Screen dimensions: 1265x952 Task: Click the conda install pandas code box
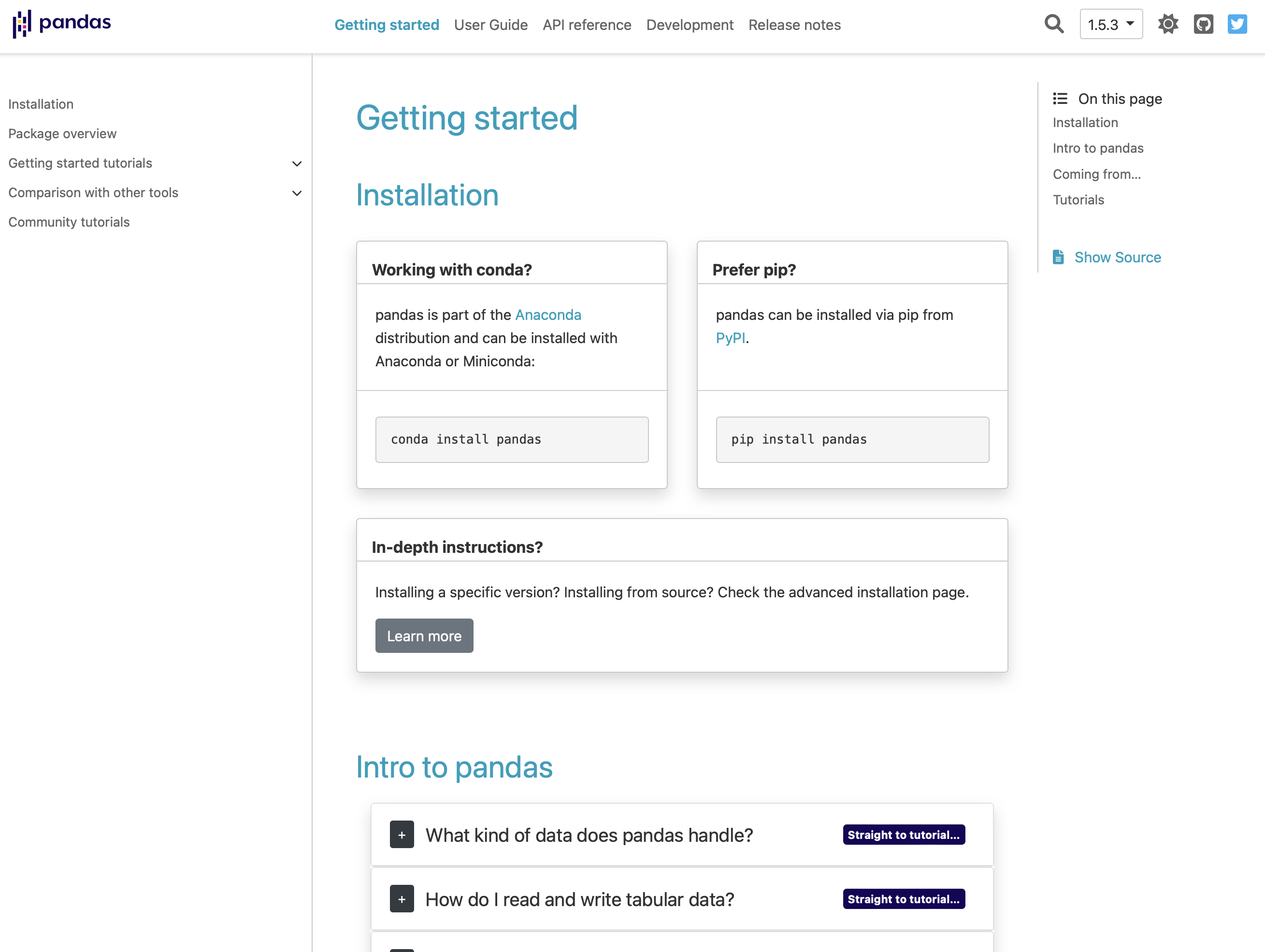click(512, 439)
